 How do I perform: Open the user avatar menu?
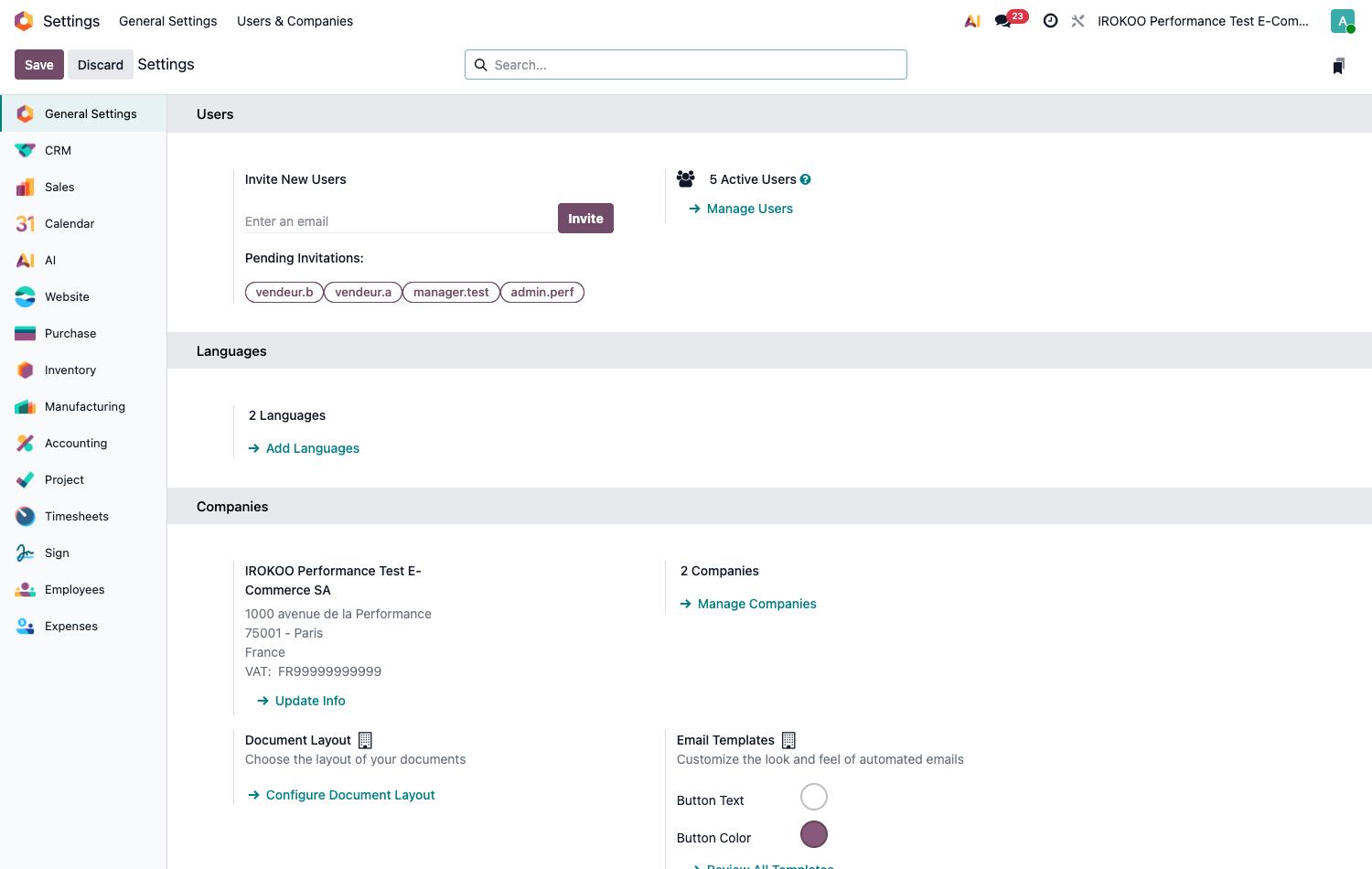[1343, 21]
